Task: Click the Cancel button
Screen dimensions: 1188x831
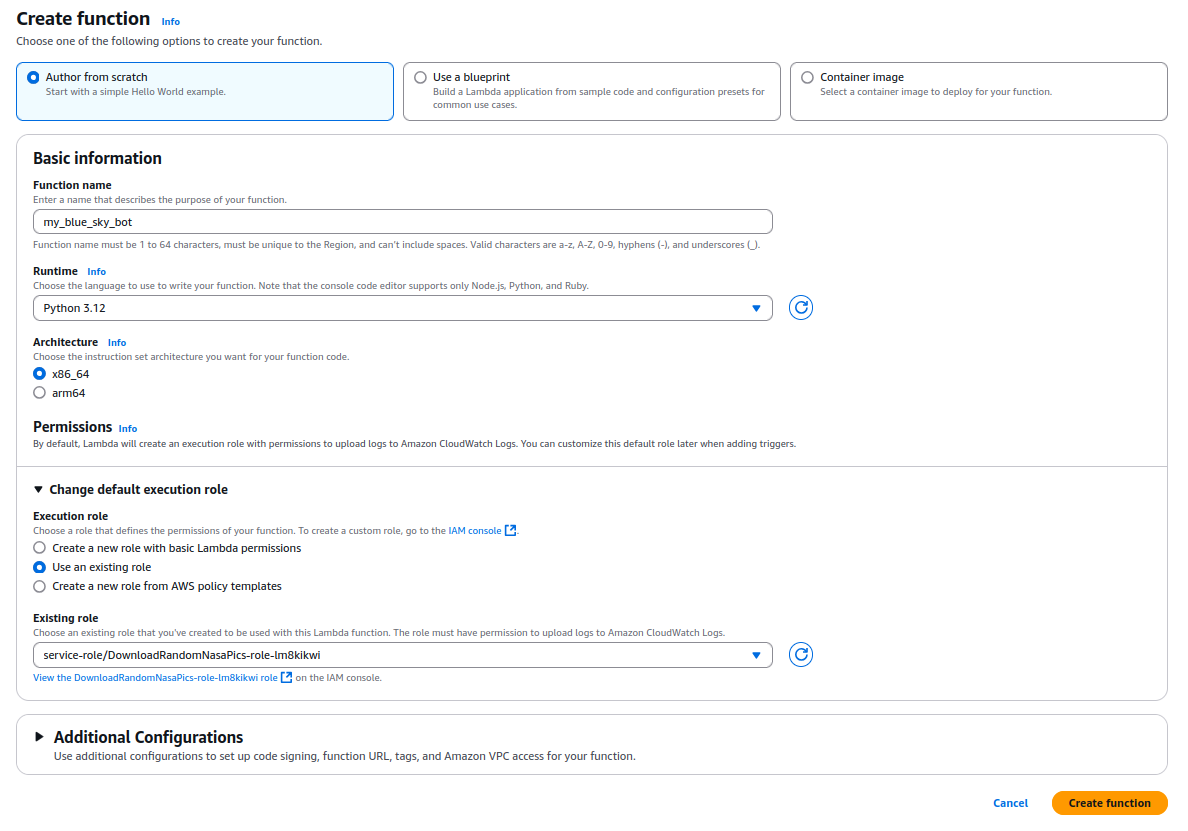Action: pos(1010,803)
